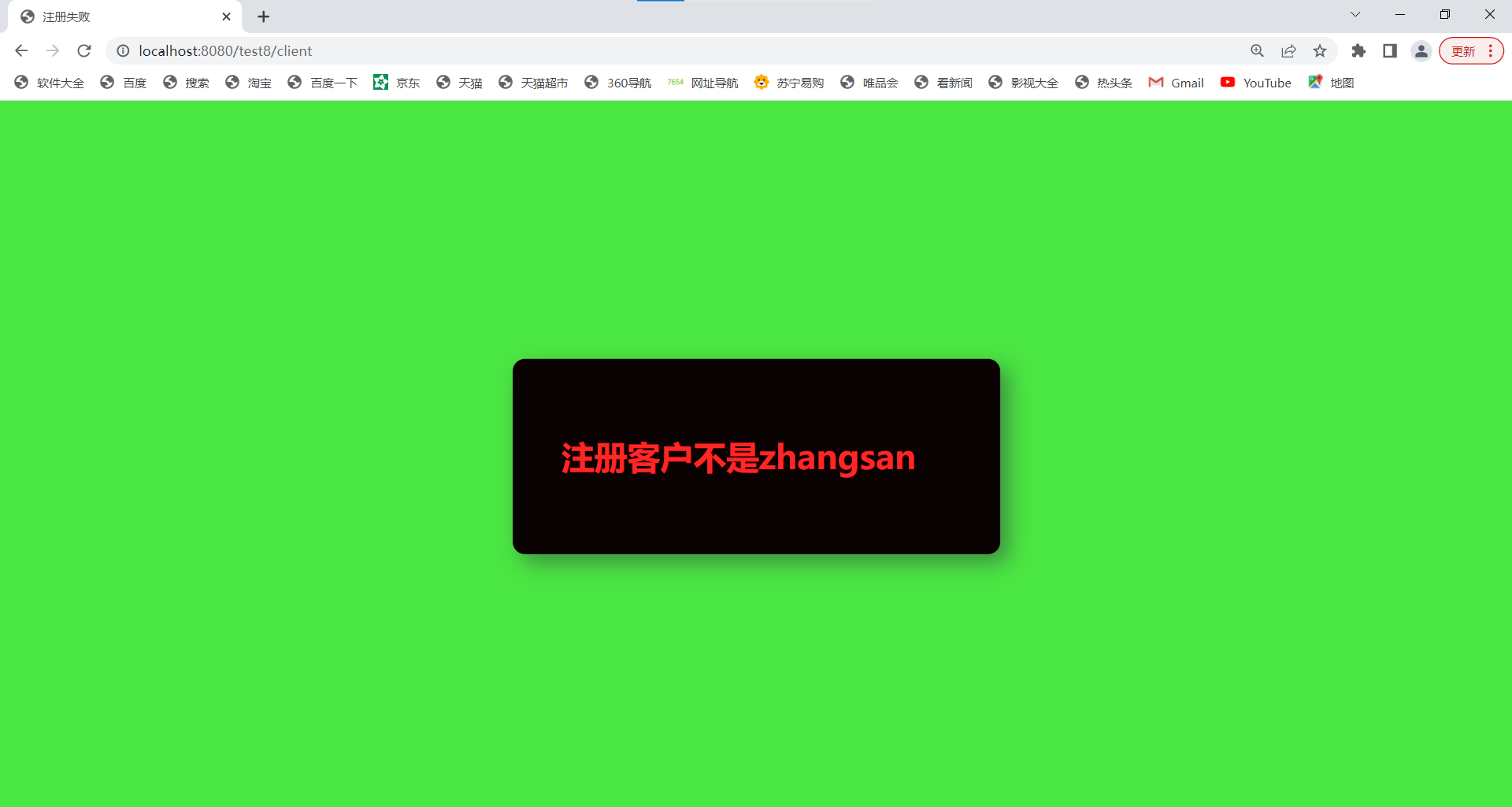Reload the current page

83,50
